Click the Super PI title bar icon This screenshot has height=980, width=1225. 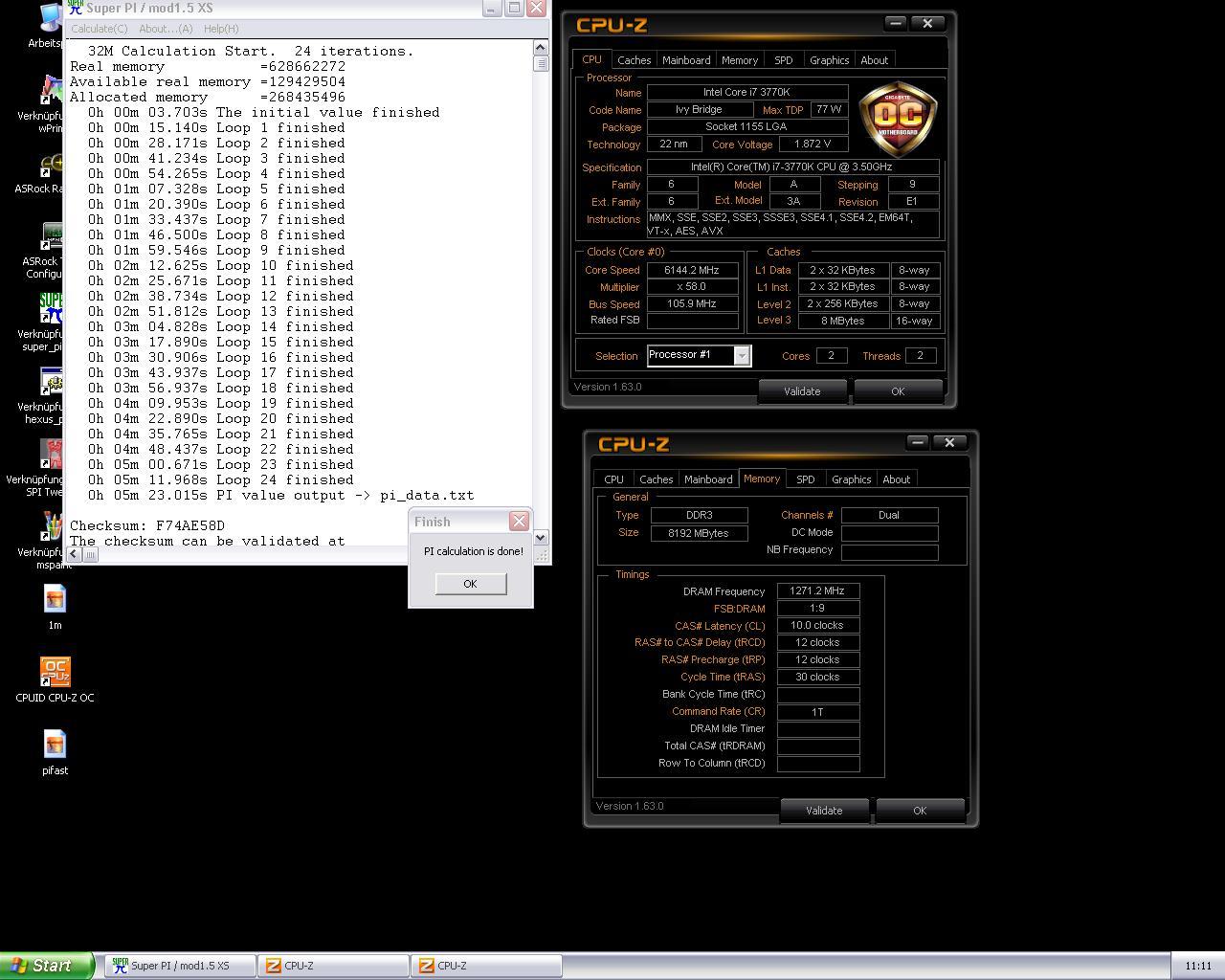coord(75,8)
